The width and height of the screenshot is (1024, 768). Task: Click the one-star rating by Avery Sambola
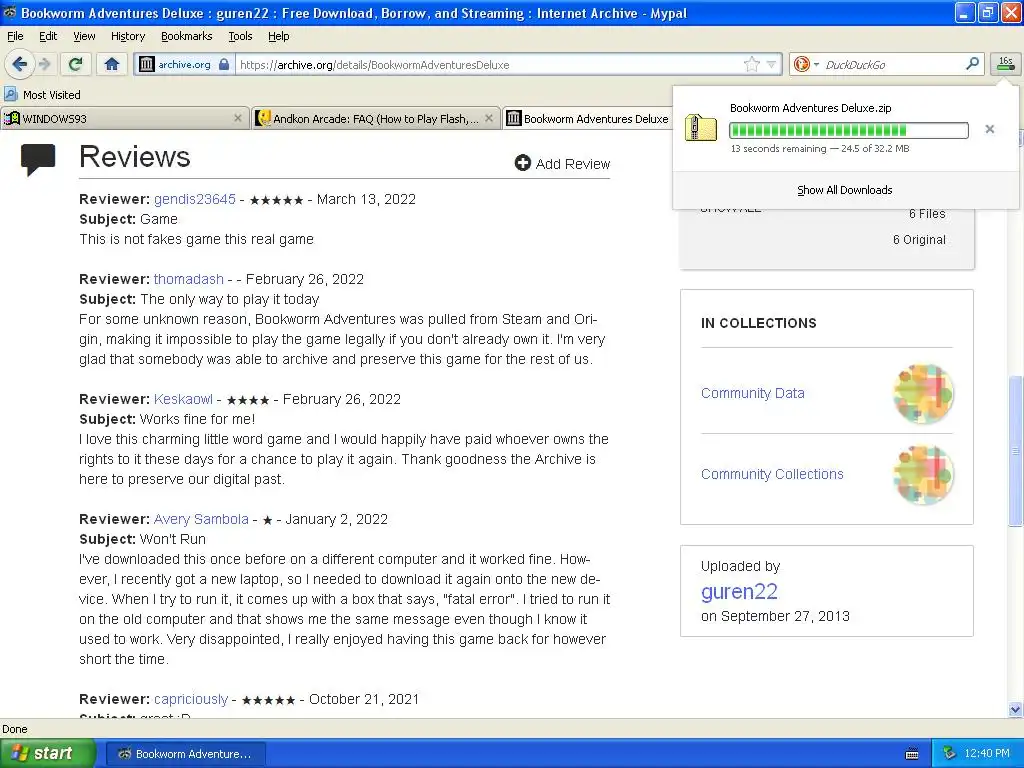click(x=267, y=520)
